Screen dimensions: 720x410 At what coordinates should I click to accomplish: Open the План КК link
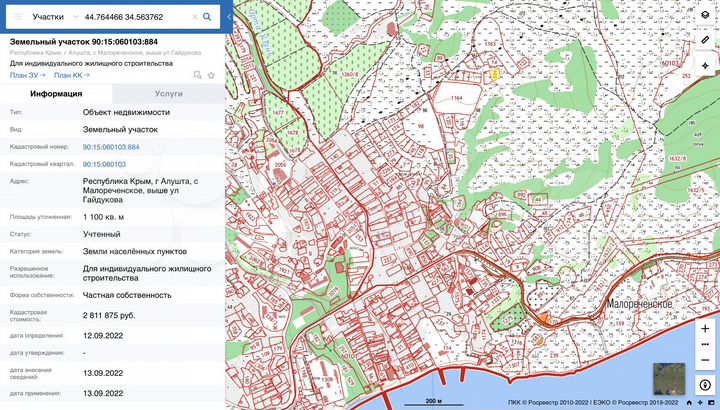[x=71, y=75]
